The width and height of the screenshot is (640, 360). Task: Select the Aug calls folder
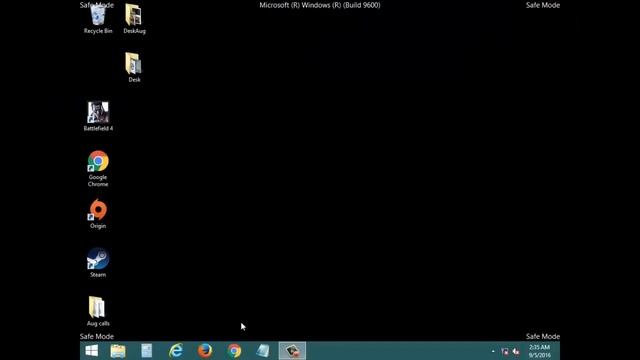(98, 311)
